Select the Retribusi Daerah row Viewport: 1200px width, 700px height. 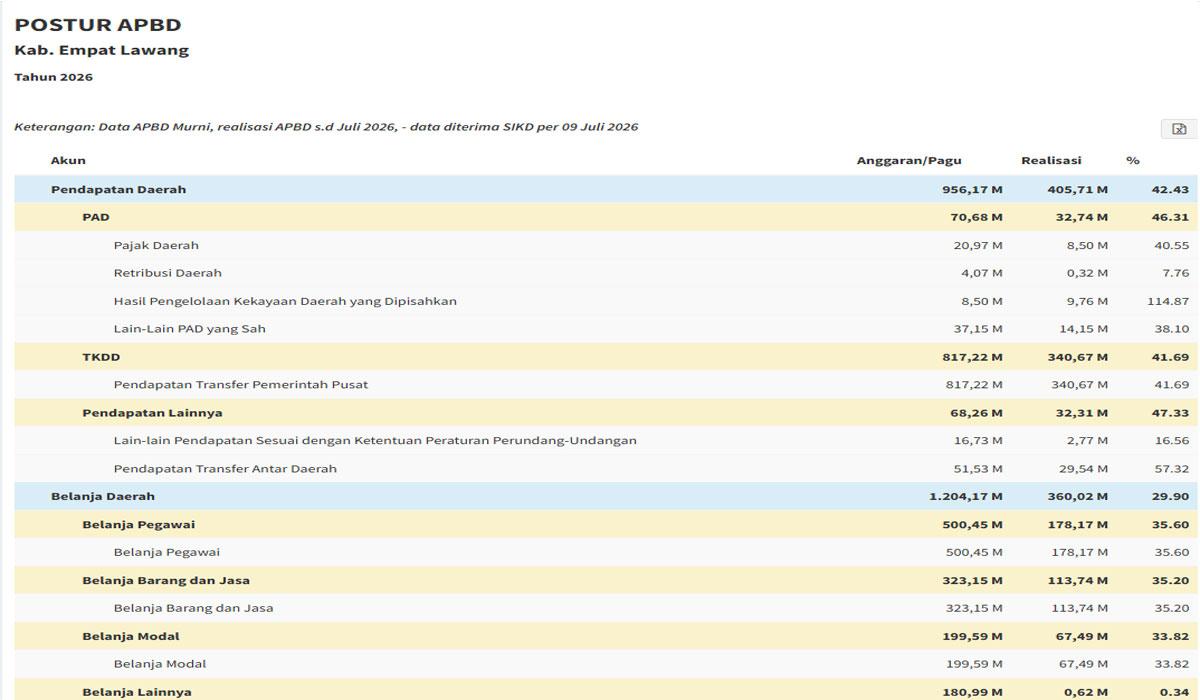[x=606, y=273]
